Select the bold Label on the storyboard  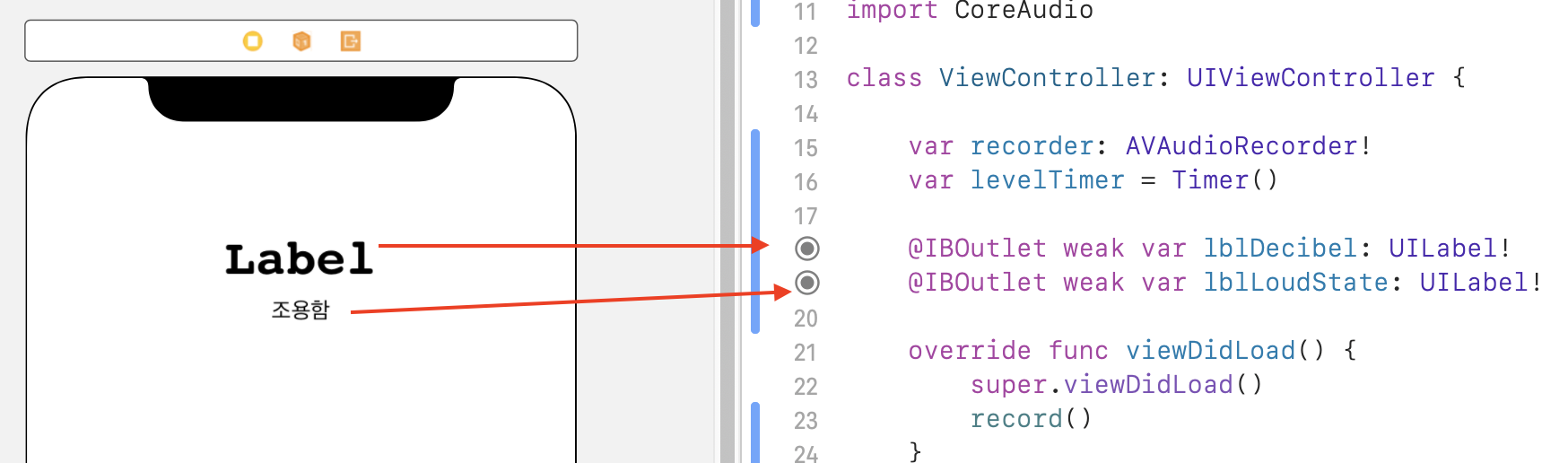pos(299,259)
